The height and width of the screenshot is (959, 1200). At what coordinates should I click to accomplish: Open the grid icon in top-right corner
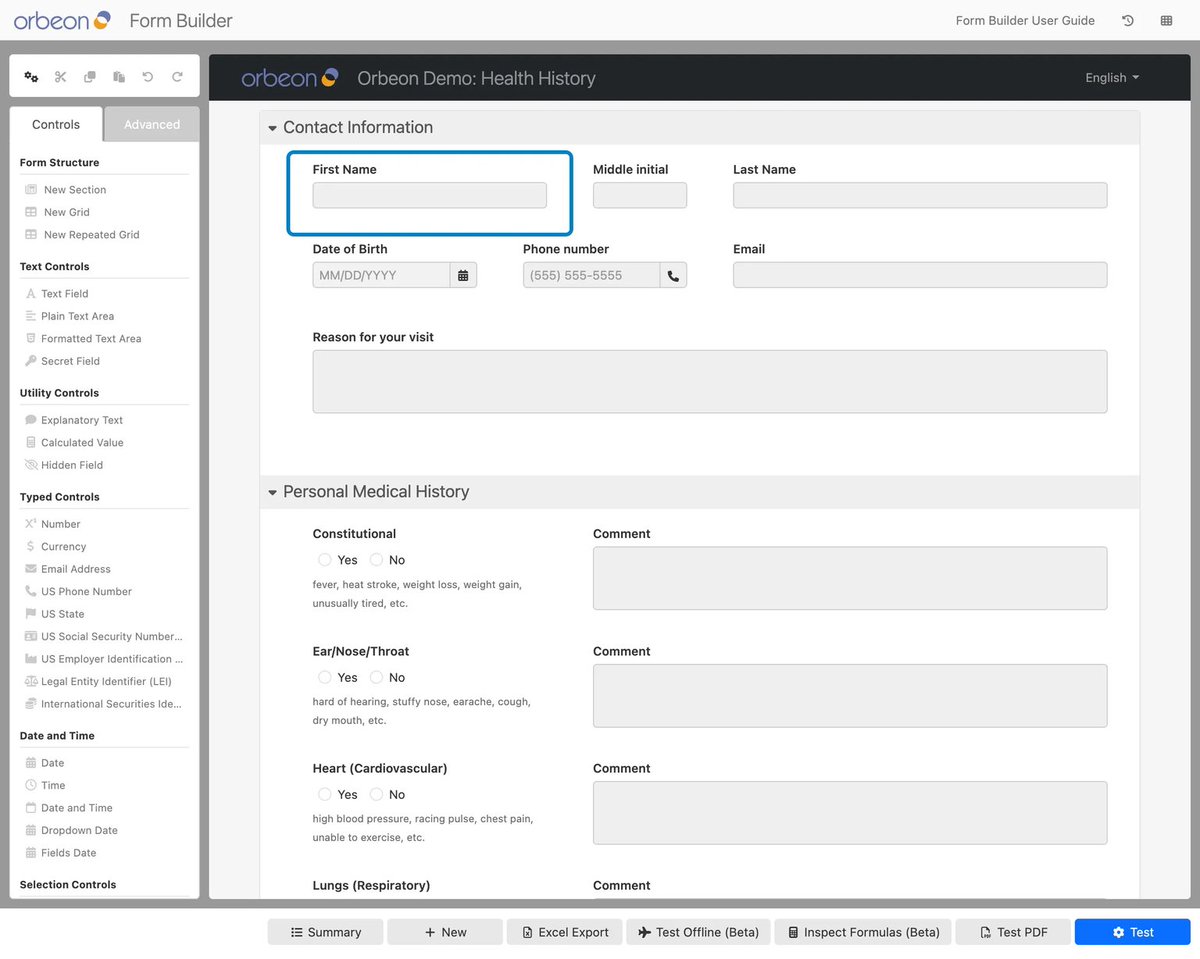coord(1166,20)
